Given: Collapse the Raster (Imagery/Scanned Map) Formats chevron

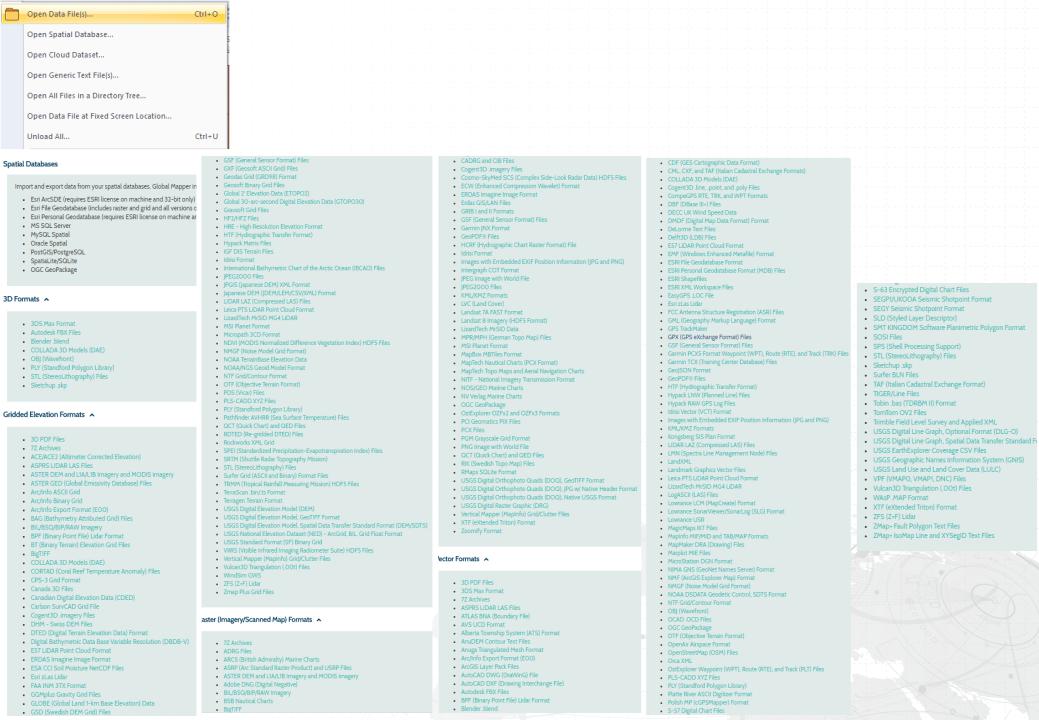Looking at the screenshot, I should click(x=319, y=620).
